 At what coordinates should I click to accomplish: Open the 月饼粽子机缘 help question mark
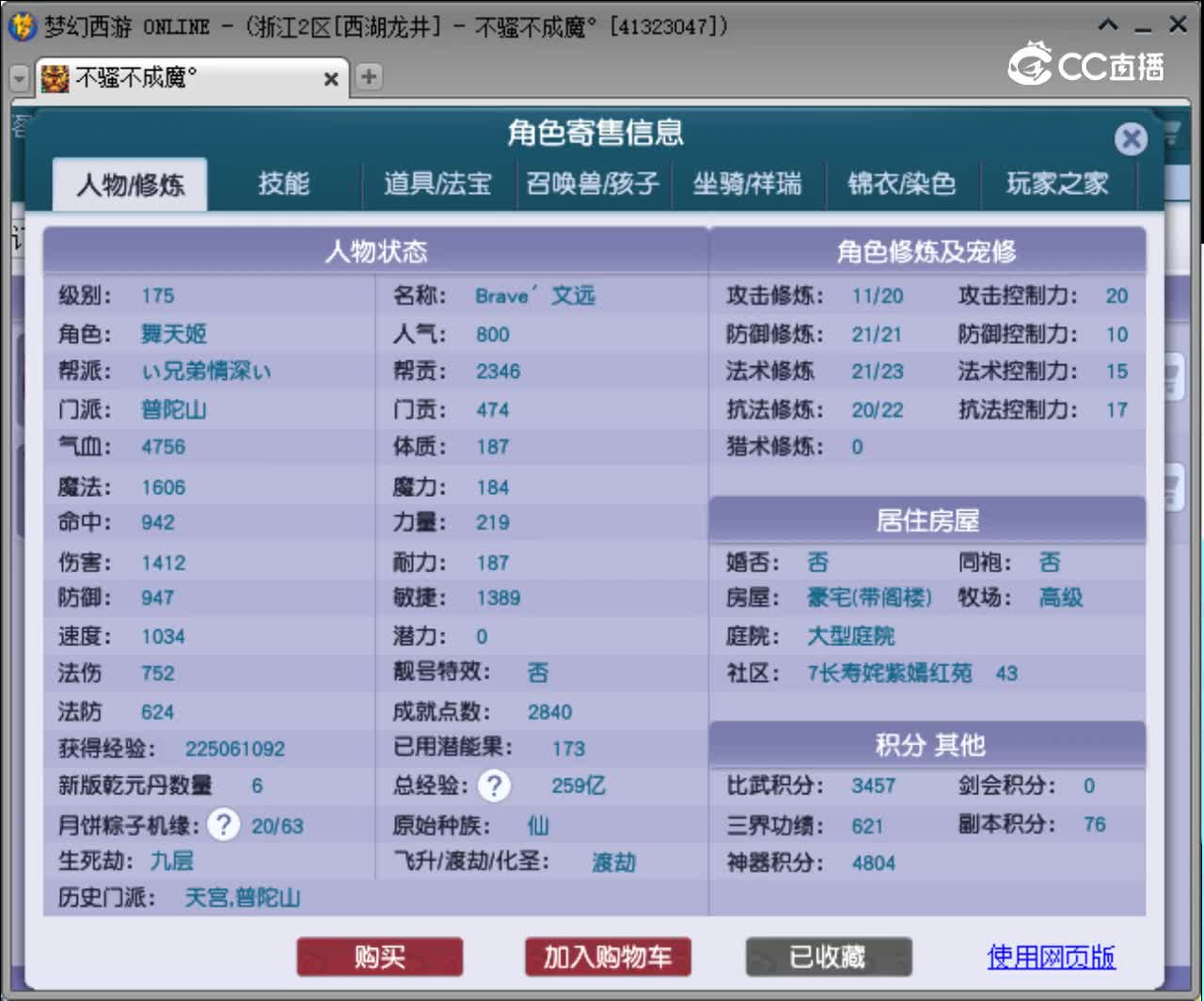tap(223, 825)
